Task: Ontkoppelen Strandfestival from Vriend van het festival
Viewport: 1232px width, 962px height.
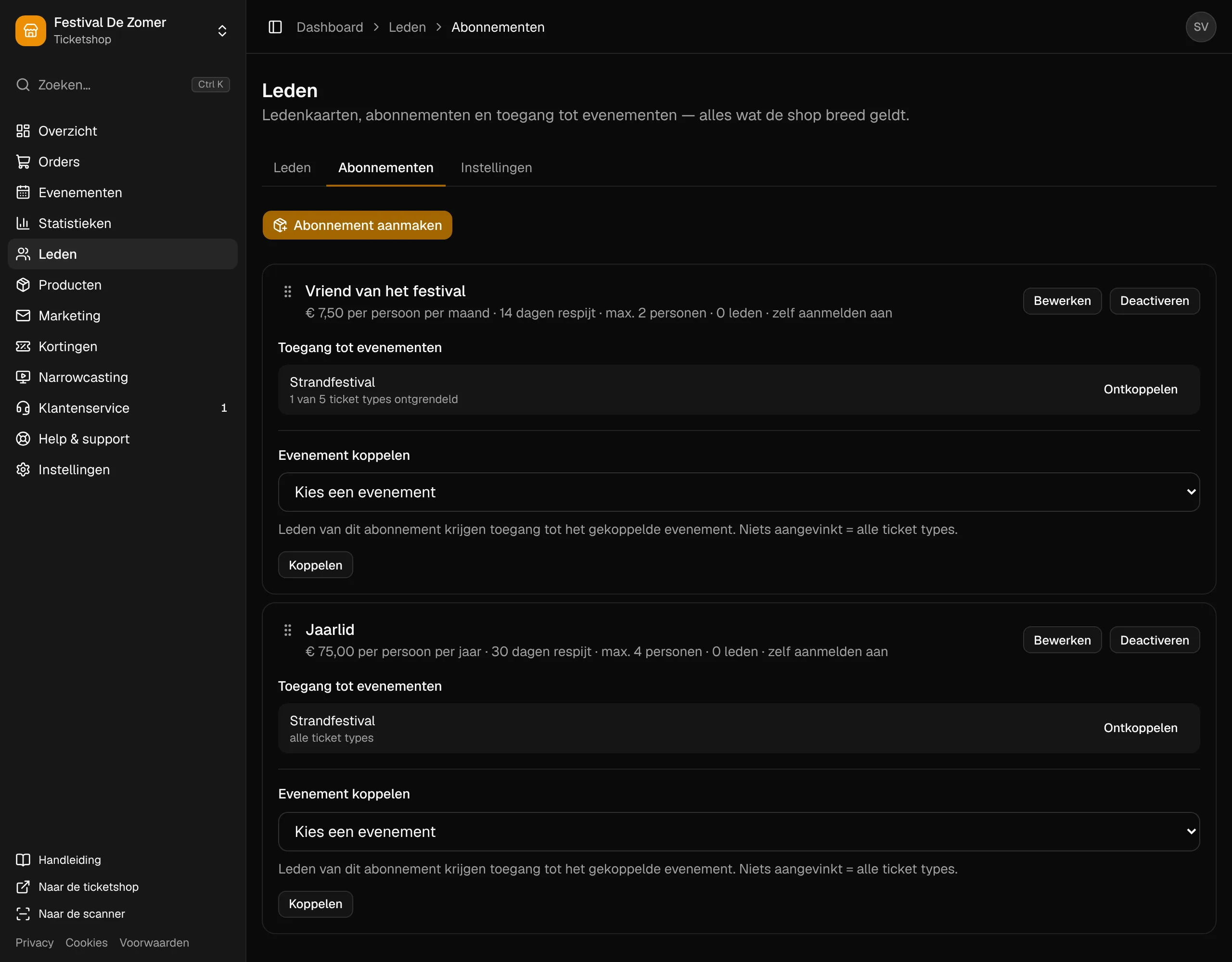Action: [x=1141, y=389]
